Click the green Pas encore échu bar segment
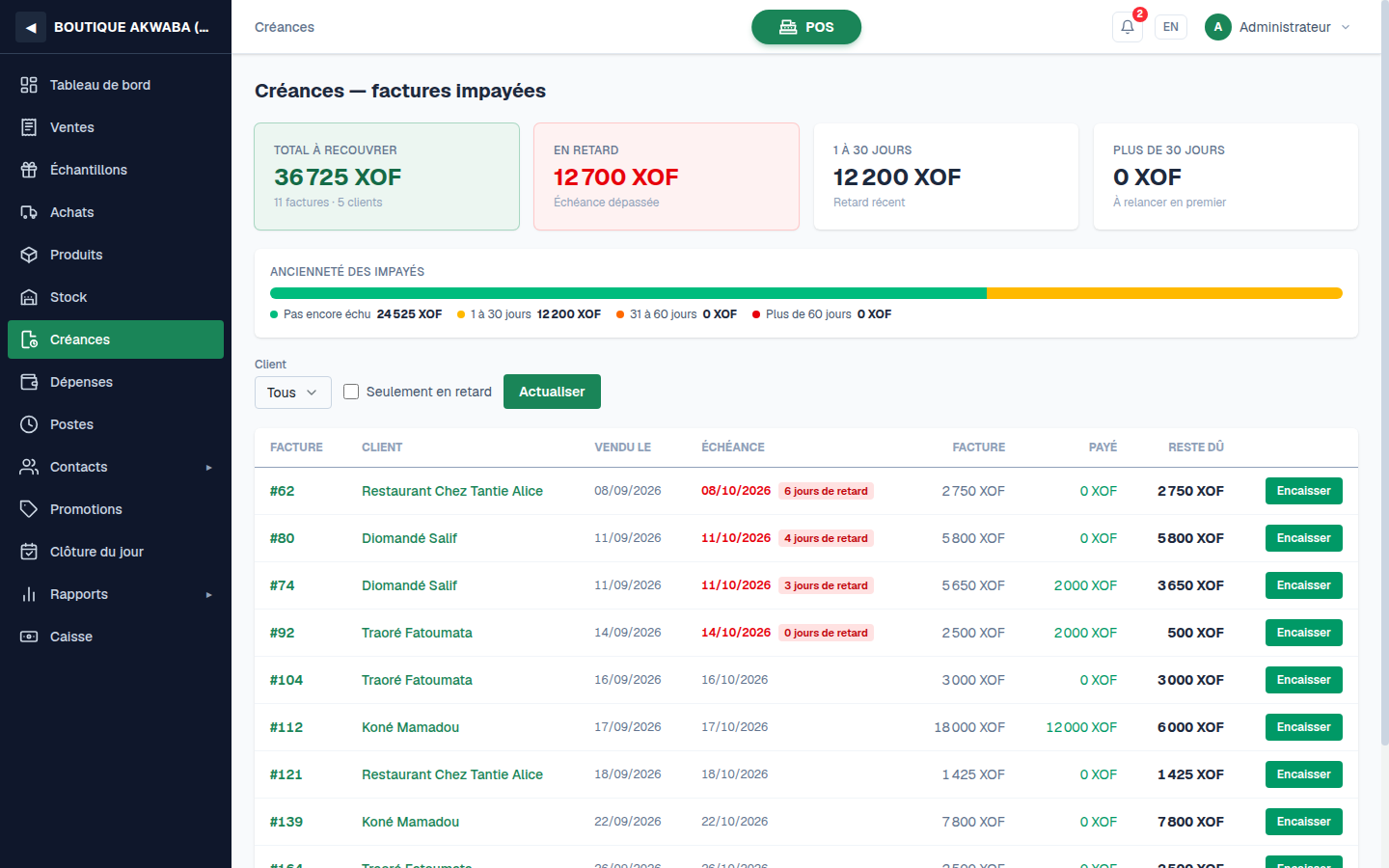Image resolution: width=1389 pixels, height=868 pixels. pos(628,293)
